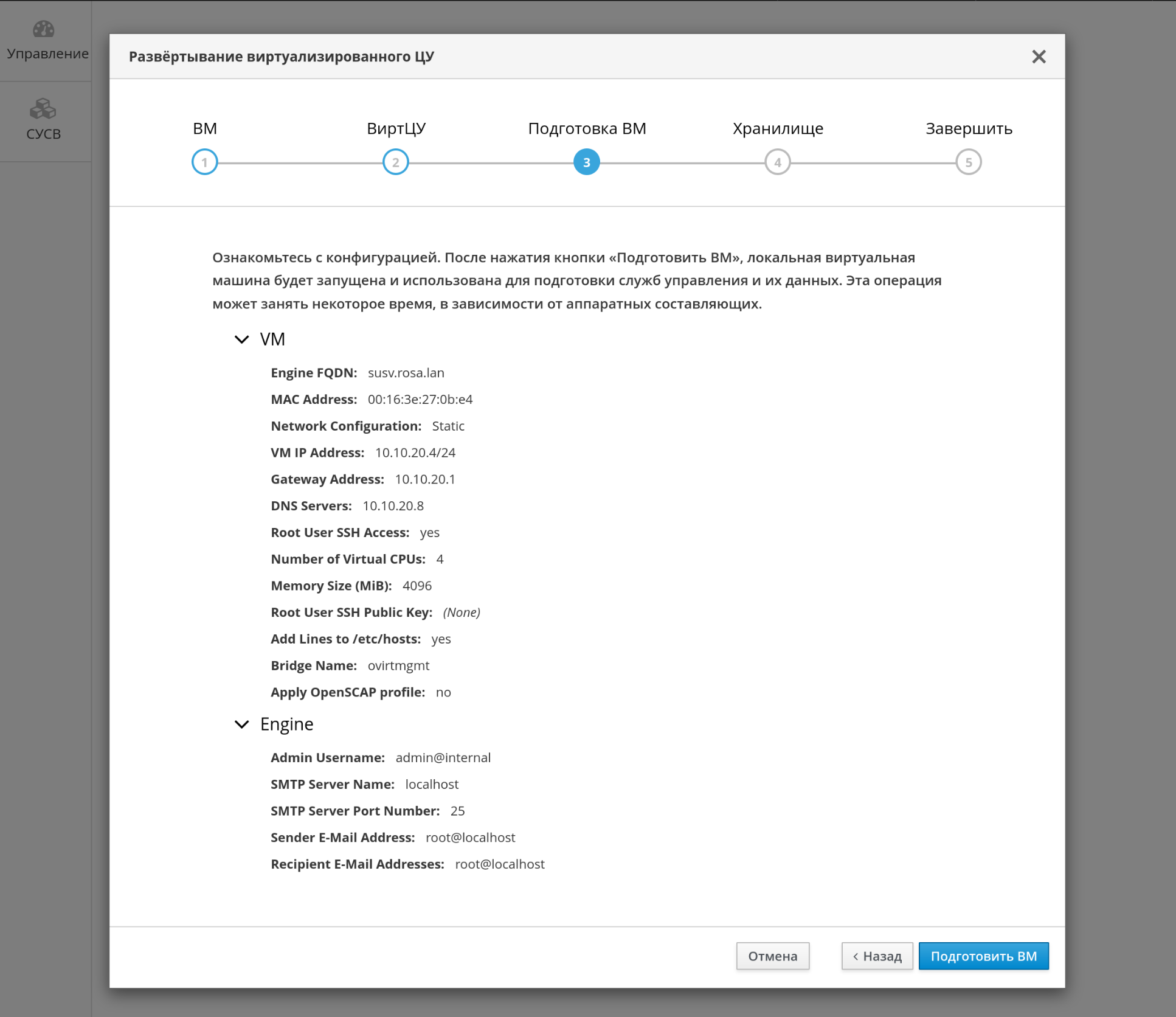Click the Подготовить ВМ button
The image size is (1176, 1017).
983,956
